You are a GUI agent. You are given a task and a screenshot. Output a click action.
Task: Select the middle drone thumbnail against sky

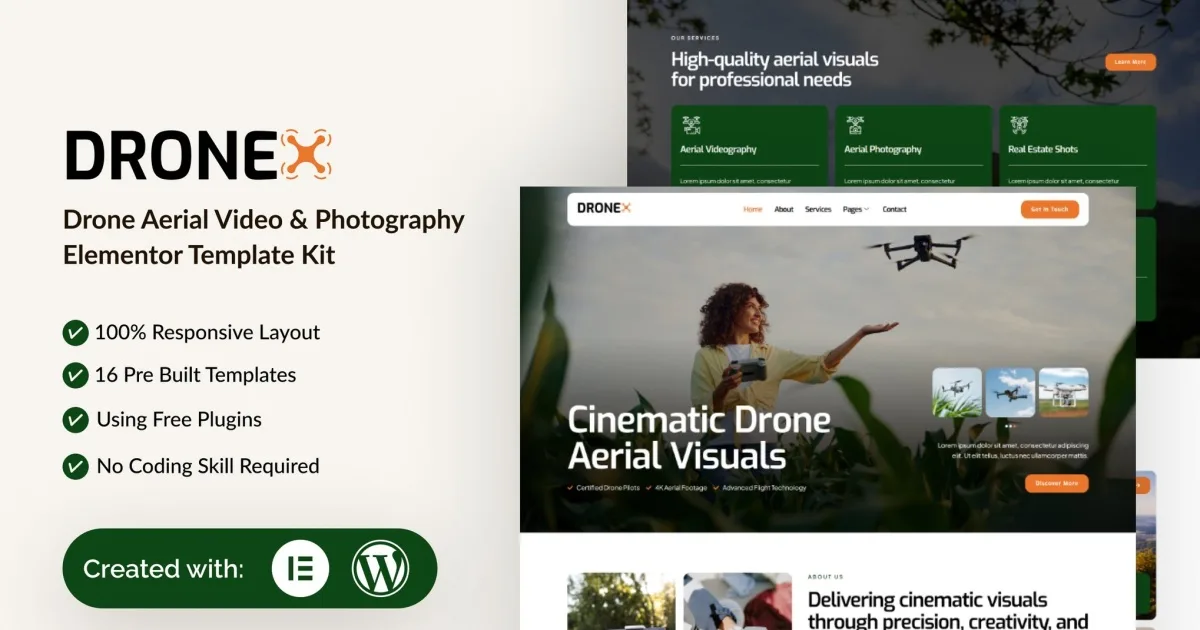(x=1010, y=392)
